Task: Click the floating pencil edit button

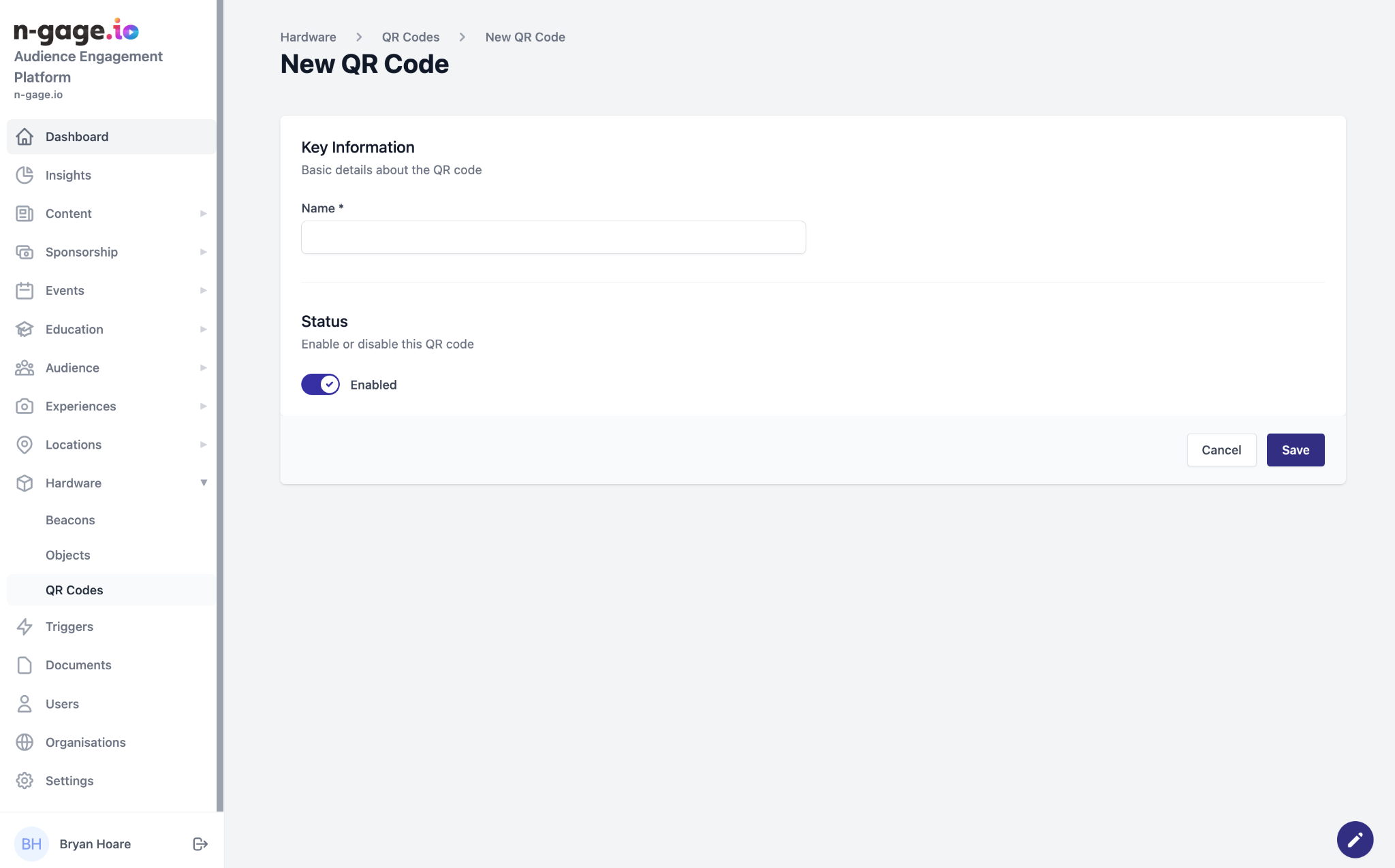Action: 1355,839
